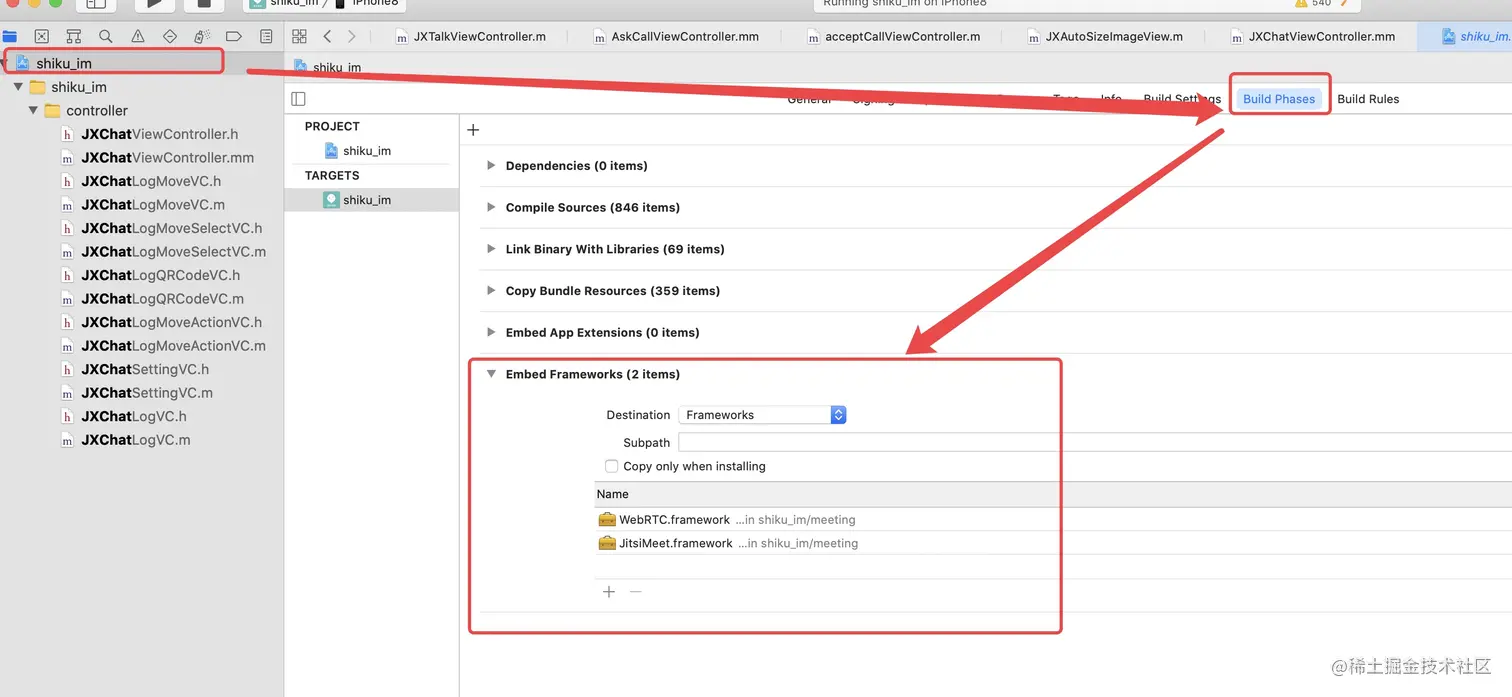Open acceptCallViewController.m editor tab
Screen dimensions: 1512x697
(x=893, y=36)
